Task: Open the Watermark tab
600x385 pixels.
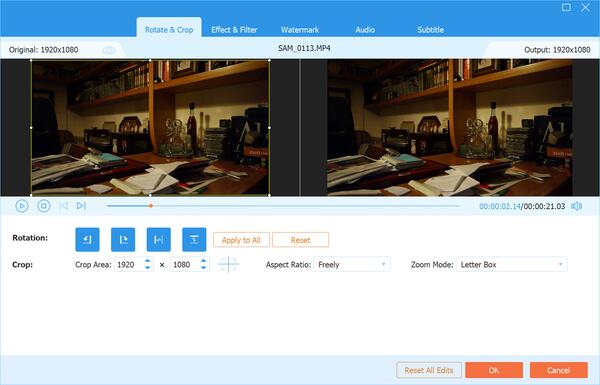Action: coord(300,30)
